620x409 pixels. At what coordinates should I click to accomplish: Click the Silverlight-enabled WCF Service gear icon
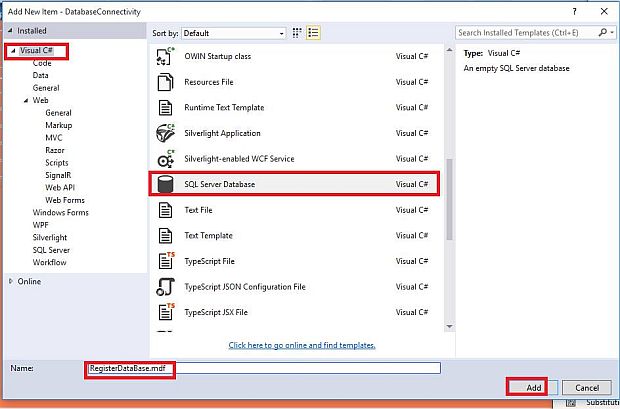165,159
